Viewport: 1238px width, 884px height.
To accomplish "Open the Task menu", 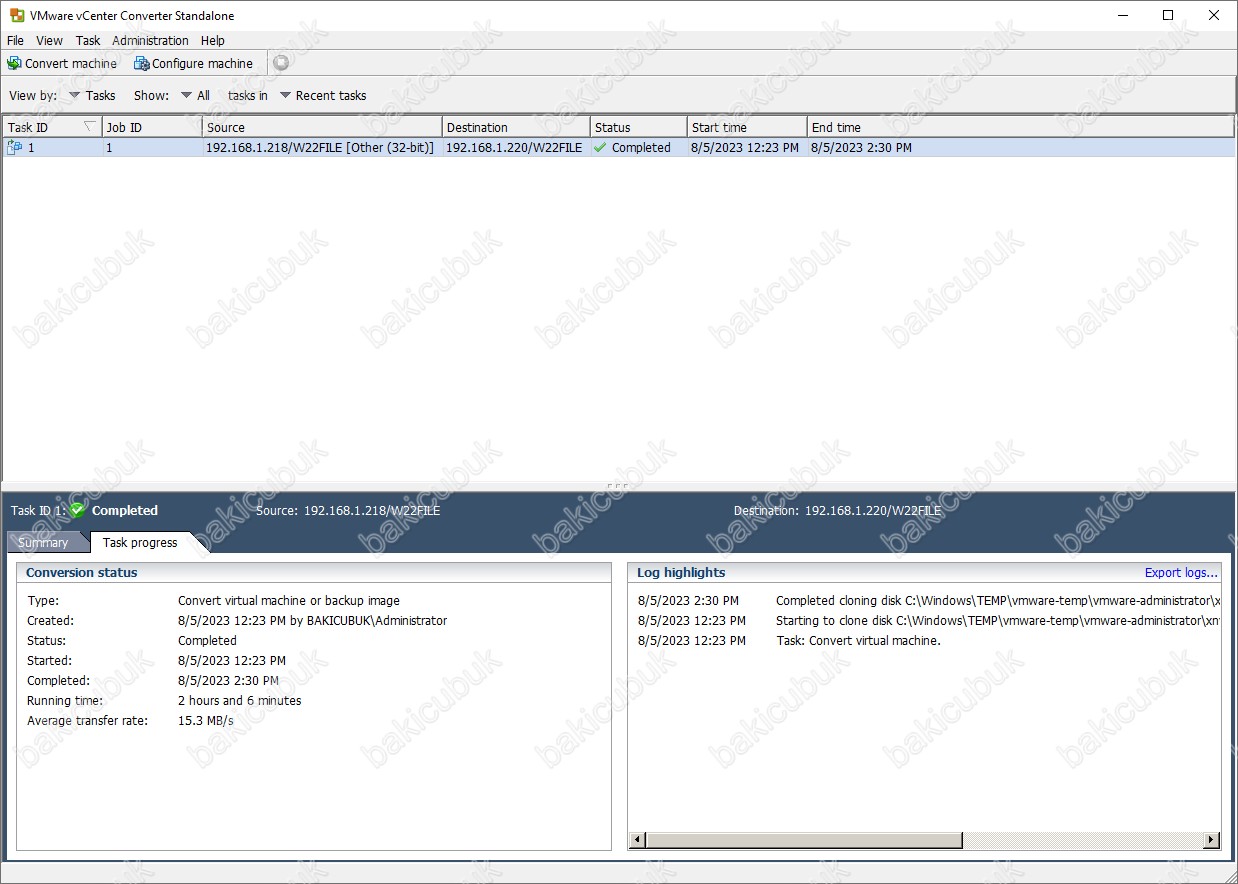I will [88, 40].
